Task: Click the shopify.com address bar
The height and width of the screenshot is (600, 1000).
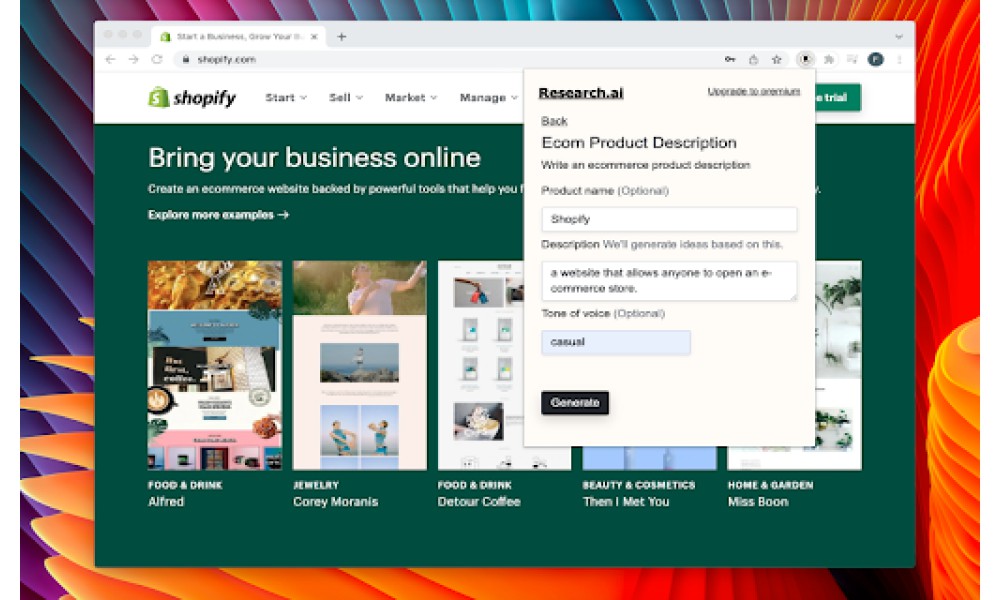Action: (446, 59)
